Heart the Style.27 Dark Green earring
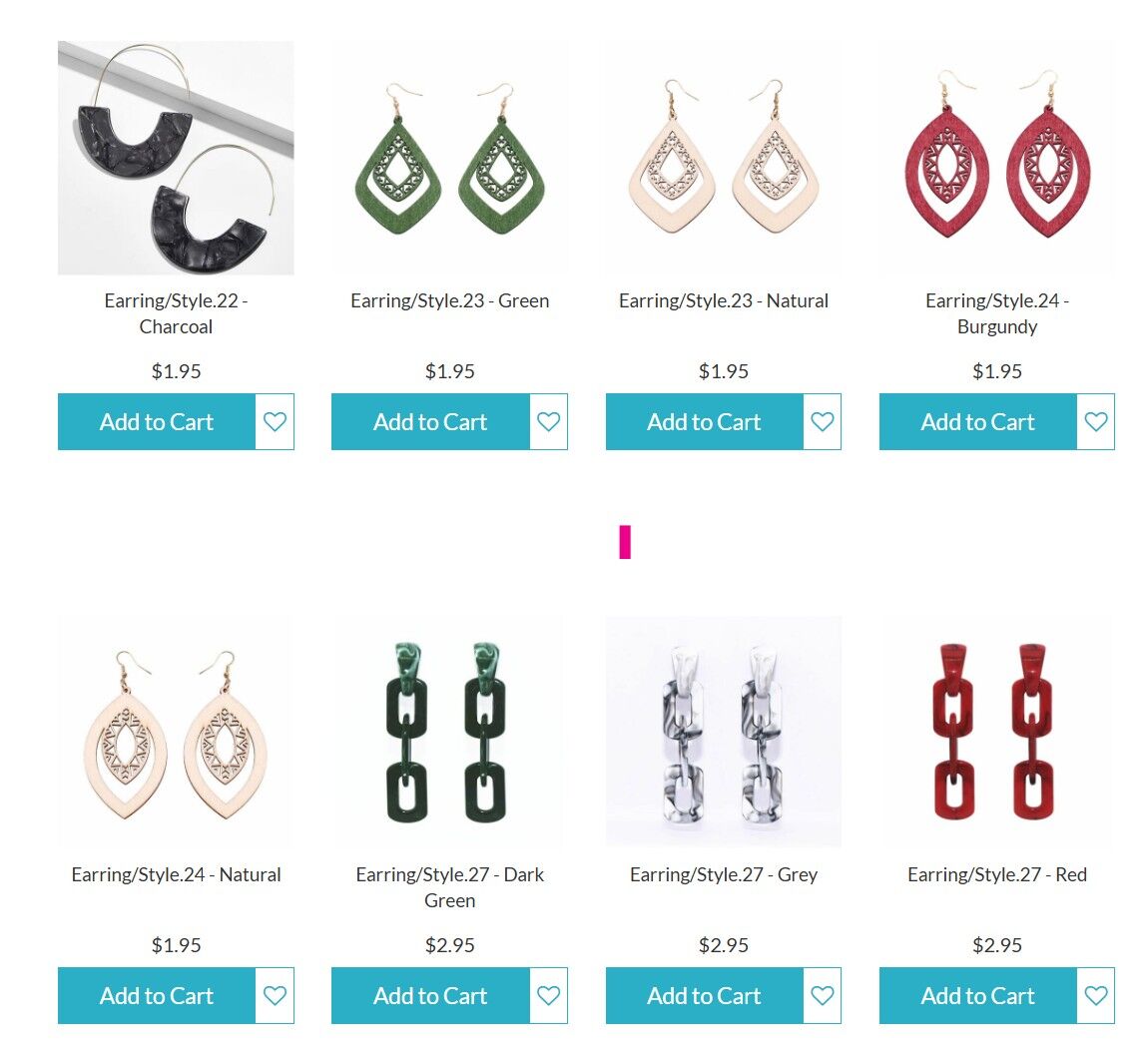The height and width of the screenshot is (1059, 1148). pyautogui.click(x=548, y=995)
